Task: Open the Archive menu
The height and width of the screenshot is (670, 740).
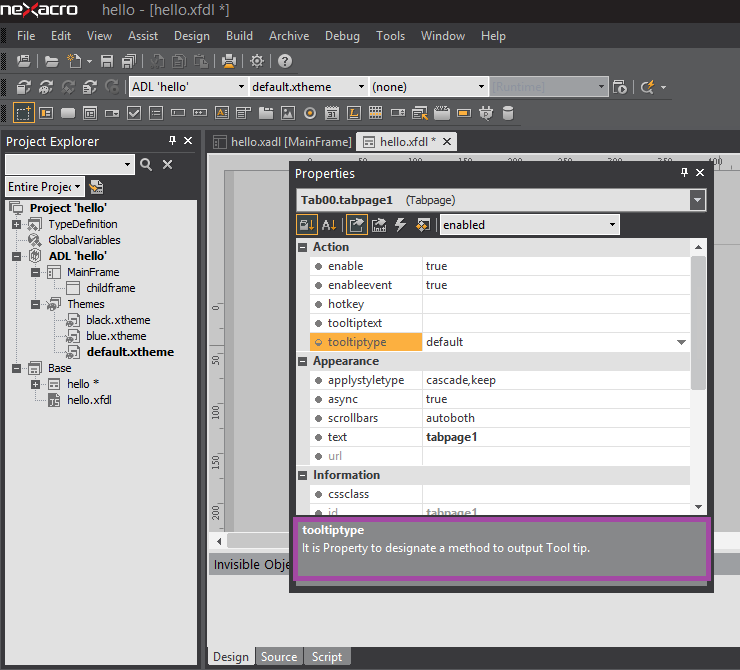Action: pyautogui.click(x=289, y=36)
